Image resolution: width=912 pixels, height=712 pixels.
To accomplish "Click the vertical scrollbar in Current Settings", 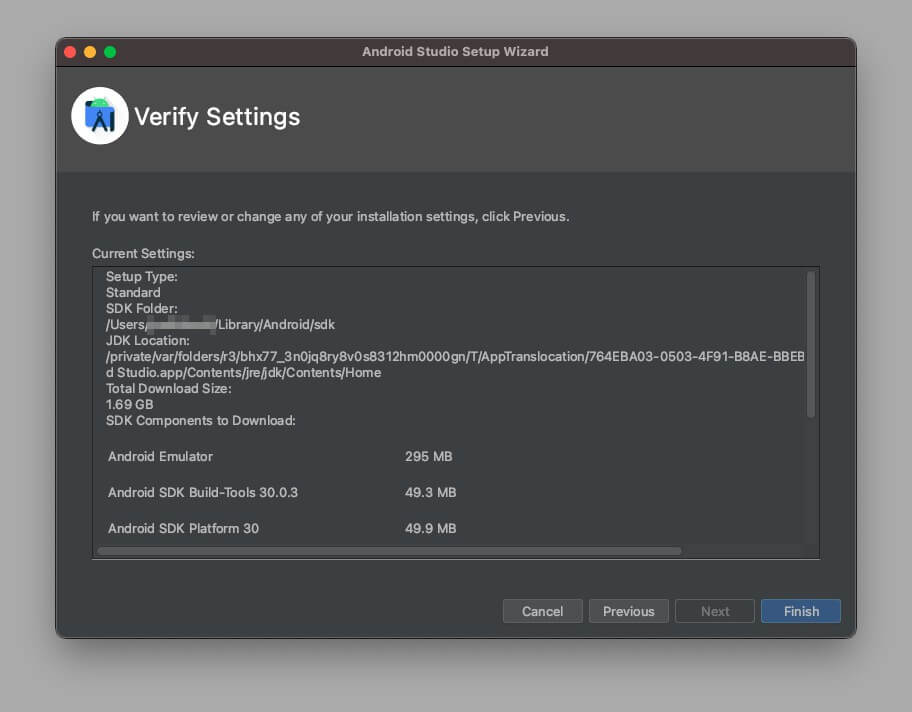I will [x=811, y=345].
